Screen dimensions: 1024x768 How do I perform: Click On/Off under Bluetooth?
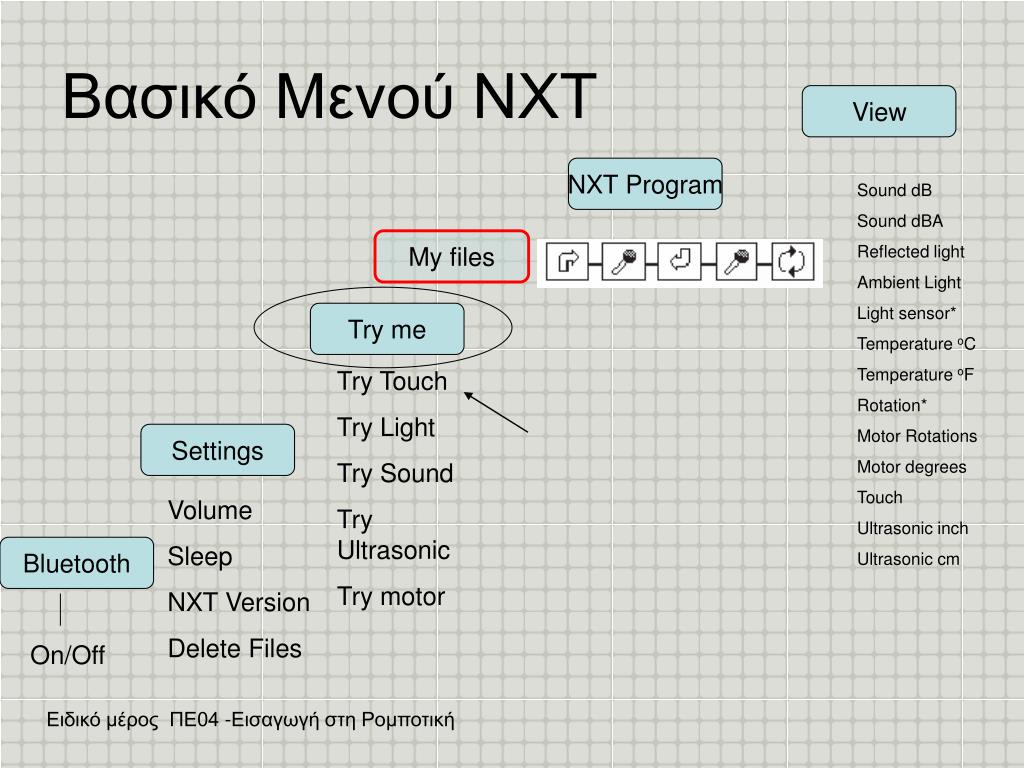67,655
